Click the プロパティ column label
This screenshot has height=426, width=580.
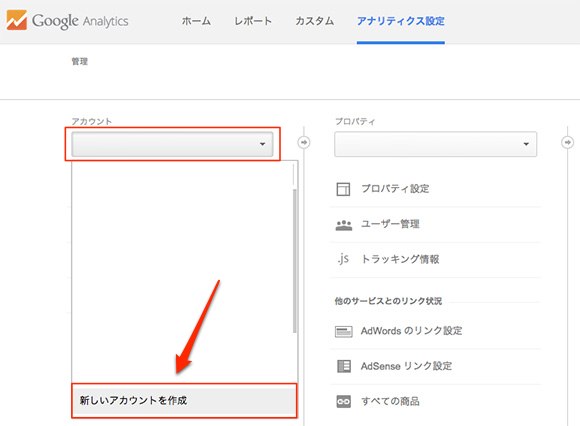tap(355, 121)
